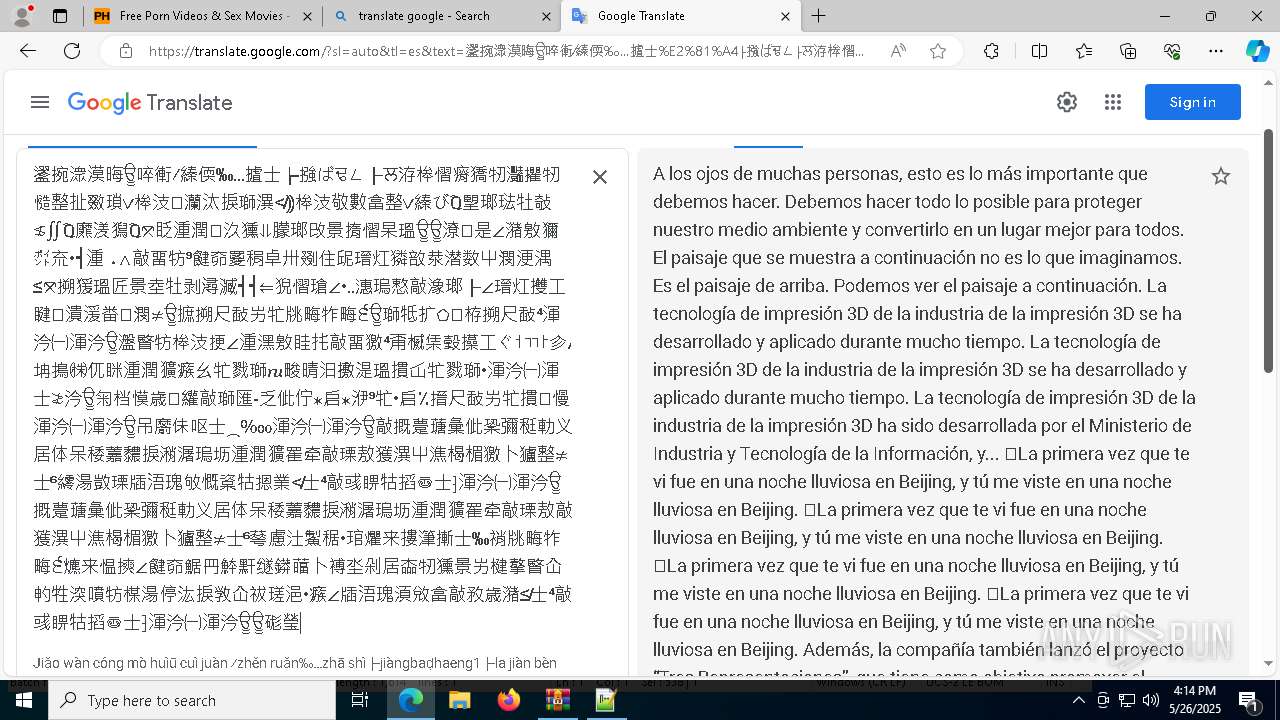Open the Google apps grid
The width and height of the screenshot is (1280, 720).
point(1113,102)
